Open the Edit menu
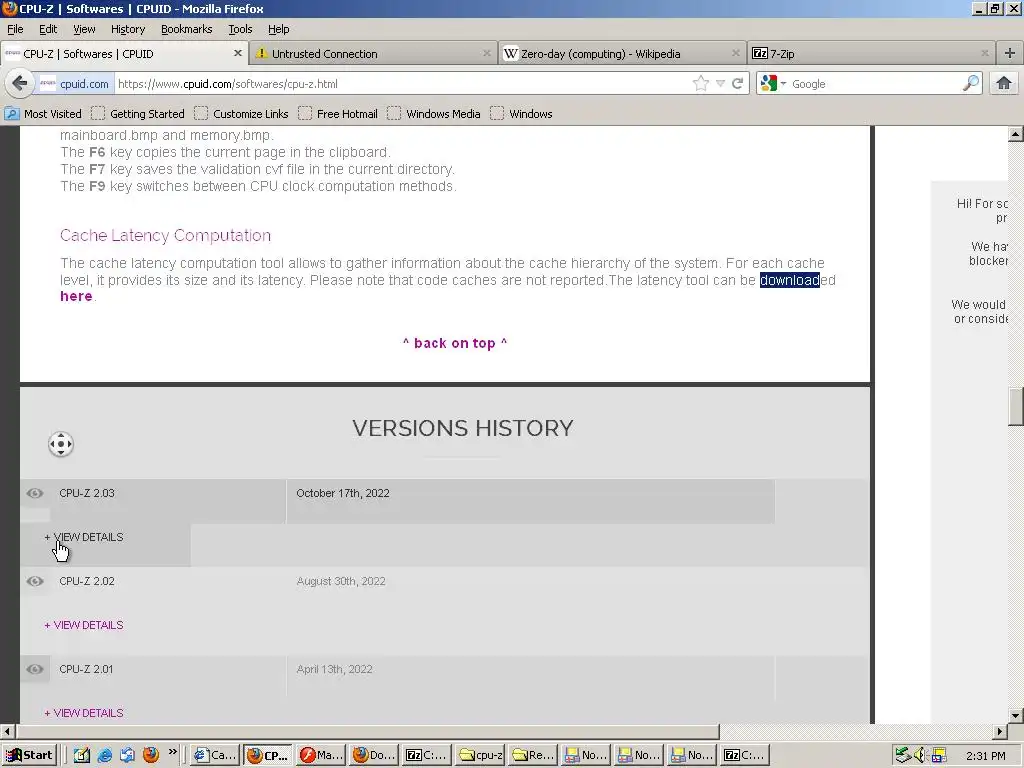 48,29
